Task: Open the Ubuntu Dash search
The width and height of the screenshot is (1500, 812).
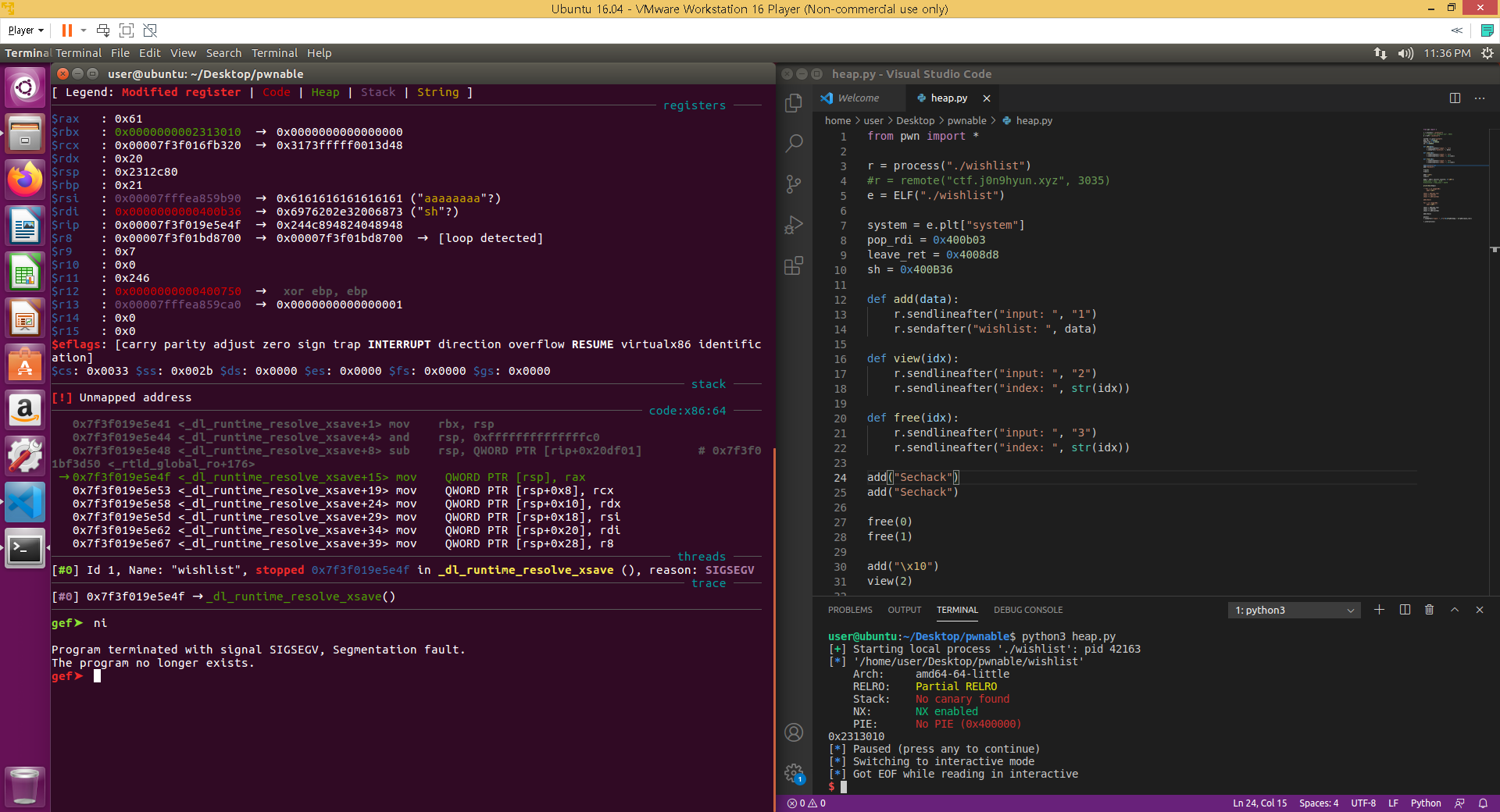Action: pyautogui.click(x=25, y=87)
